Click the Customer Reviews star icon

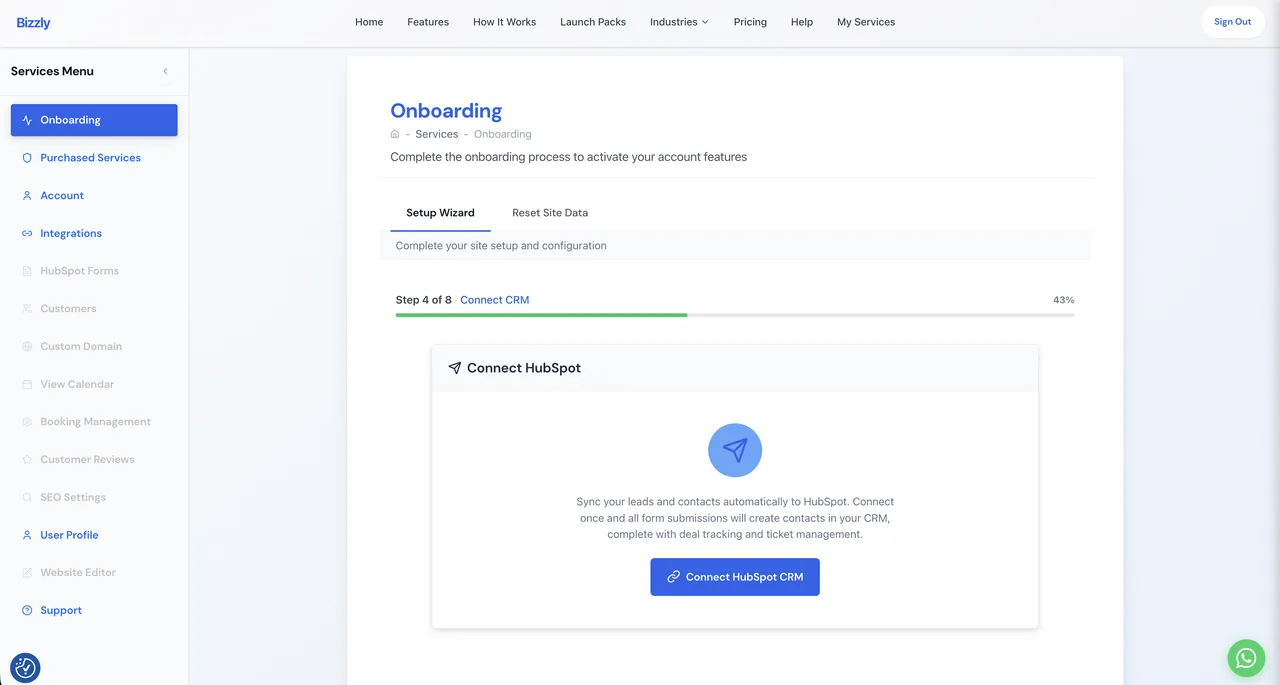click(x=27, y=460)
